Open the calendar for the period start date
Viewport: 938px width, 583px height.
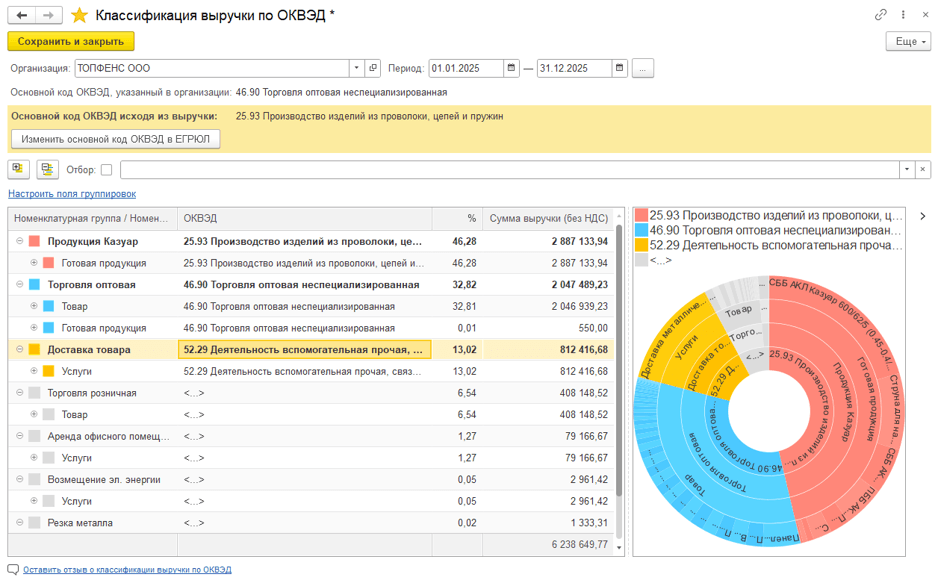click(512, 68)
